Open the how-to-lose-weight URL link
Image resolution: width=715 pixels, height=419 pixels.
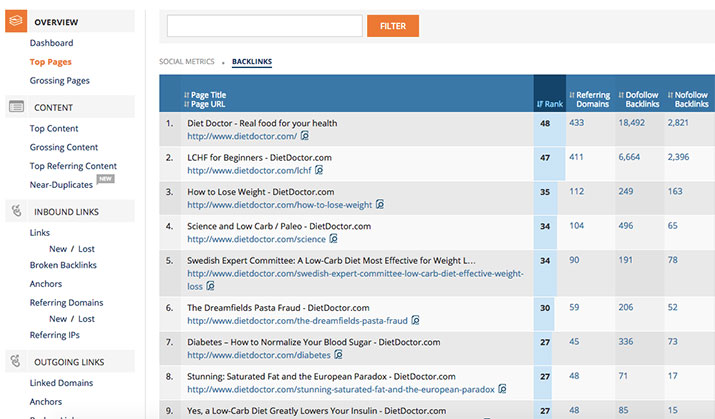pos(280,205)
